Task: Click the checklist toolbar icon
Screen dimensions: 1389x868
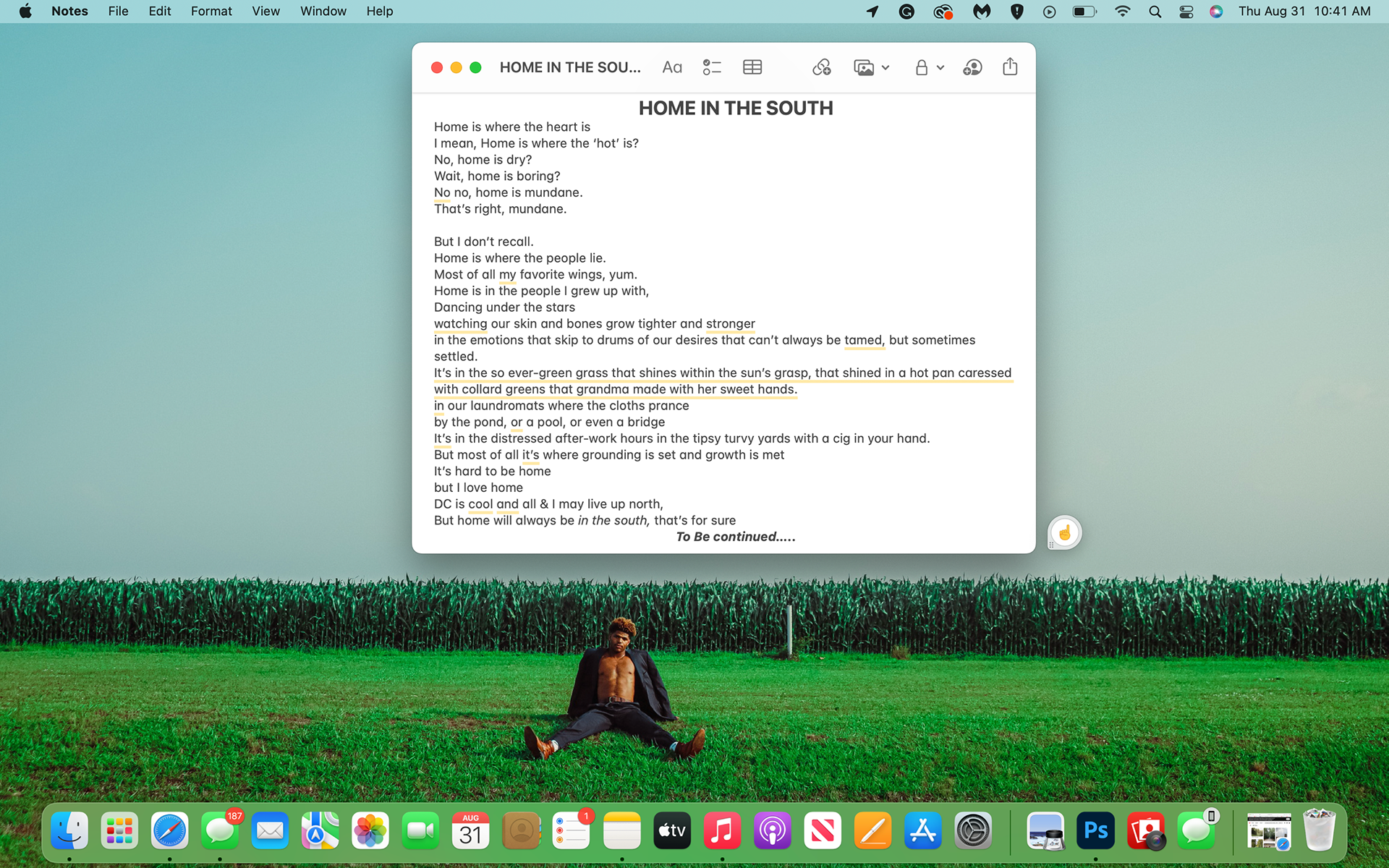Action: click(x=712, y=67)
